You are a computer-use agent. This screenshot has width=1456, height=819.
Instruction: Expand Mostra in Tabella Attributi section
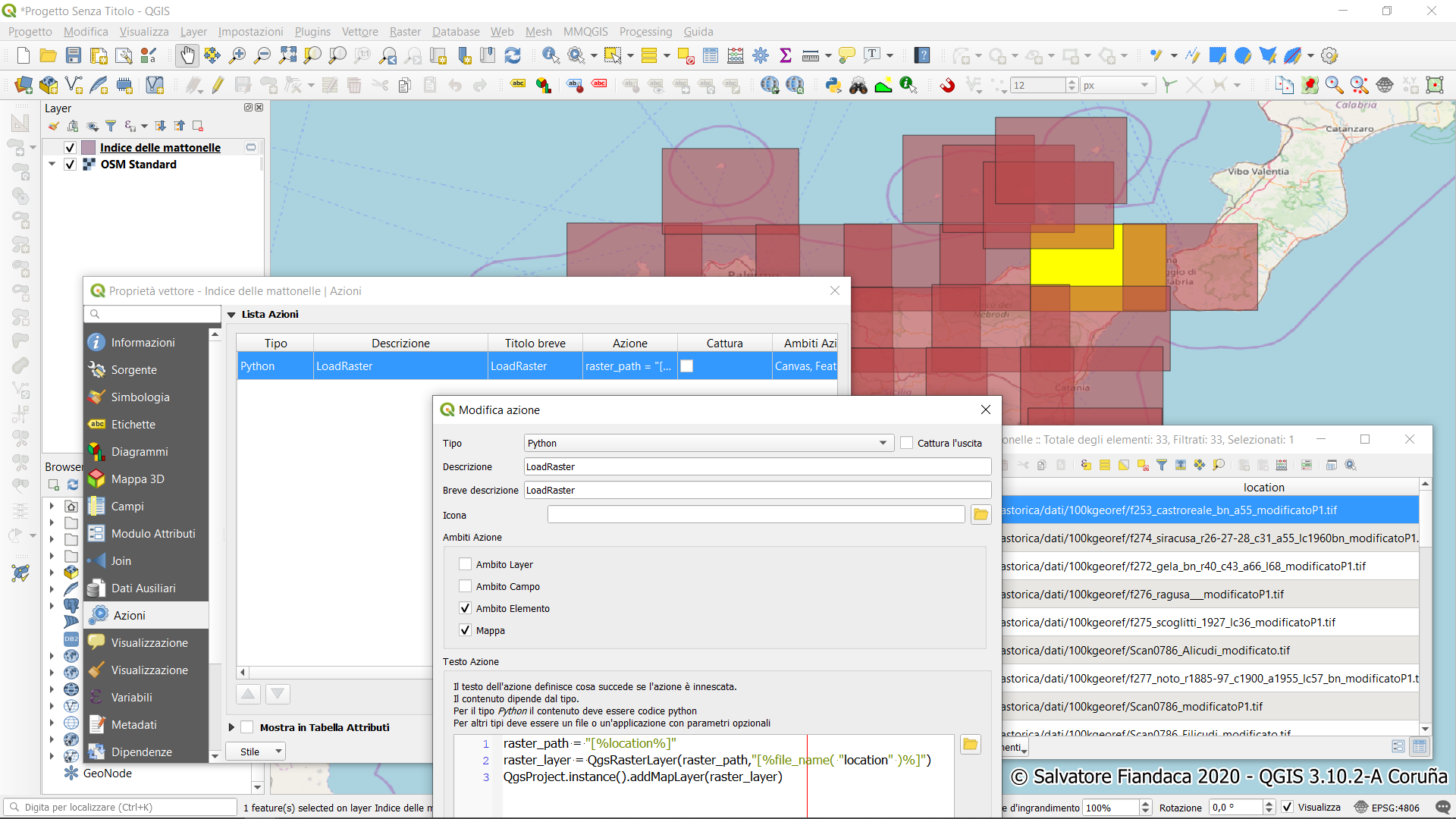(232, 727)
